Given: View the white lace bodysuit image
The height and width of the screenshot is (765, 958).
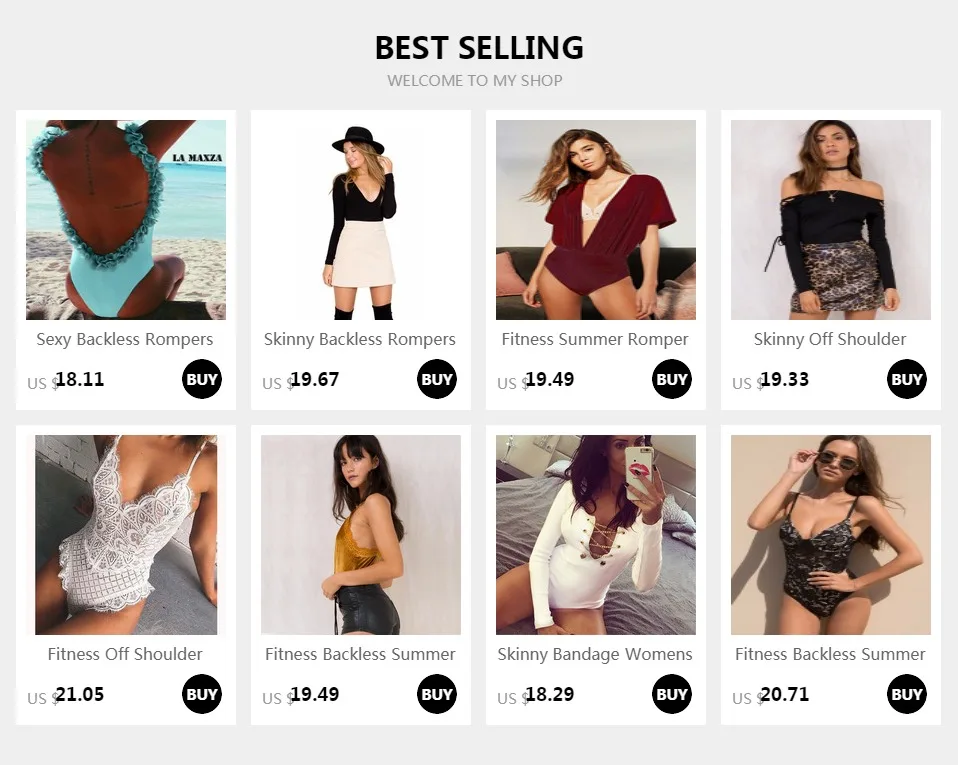Looking at the screenshot, I should pyautogui.click(x=126, y=535).
